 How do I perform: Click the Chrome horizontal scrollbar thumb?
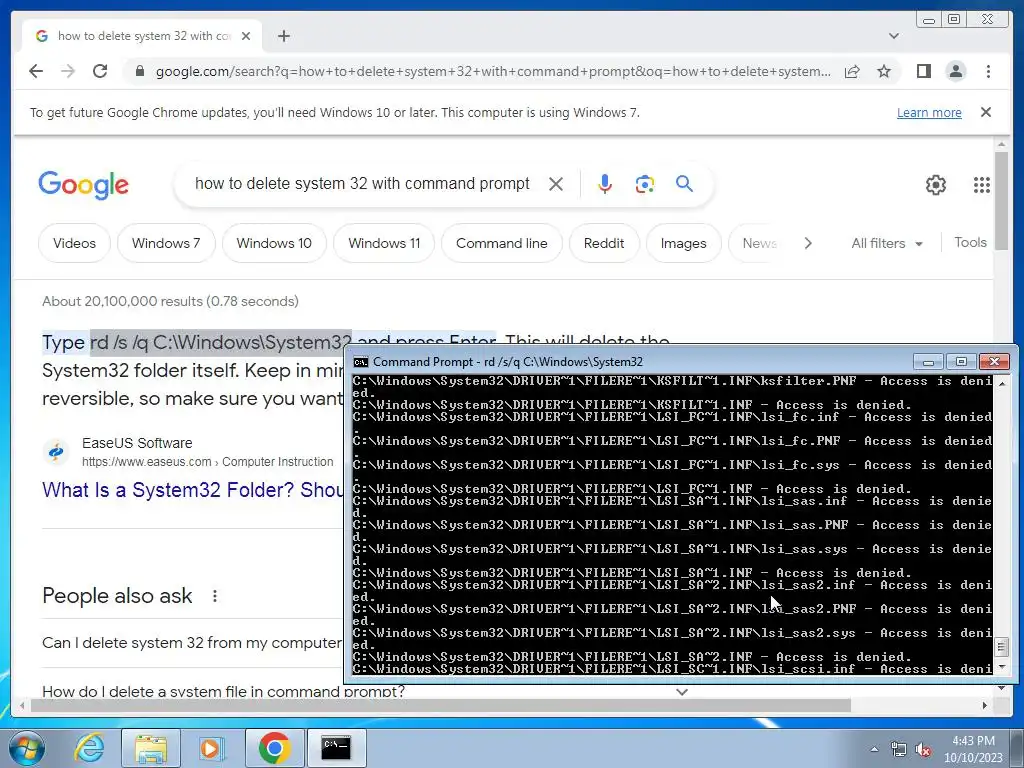[x=441, y=705]
